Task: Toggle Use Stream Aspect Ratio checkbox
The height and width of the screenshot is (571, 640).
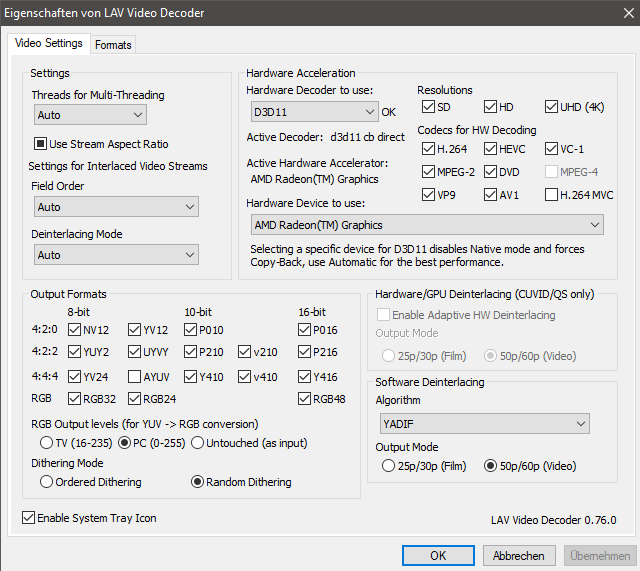Action: 42,145
